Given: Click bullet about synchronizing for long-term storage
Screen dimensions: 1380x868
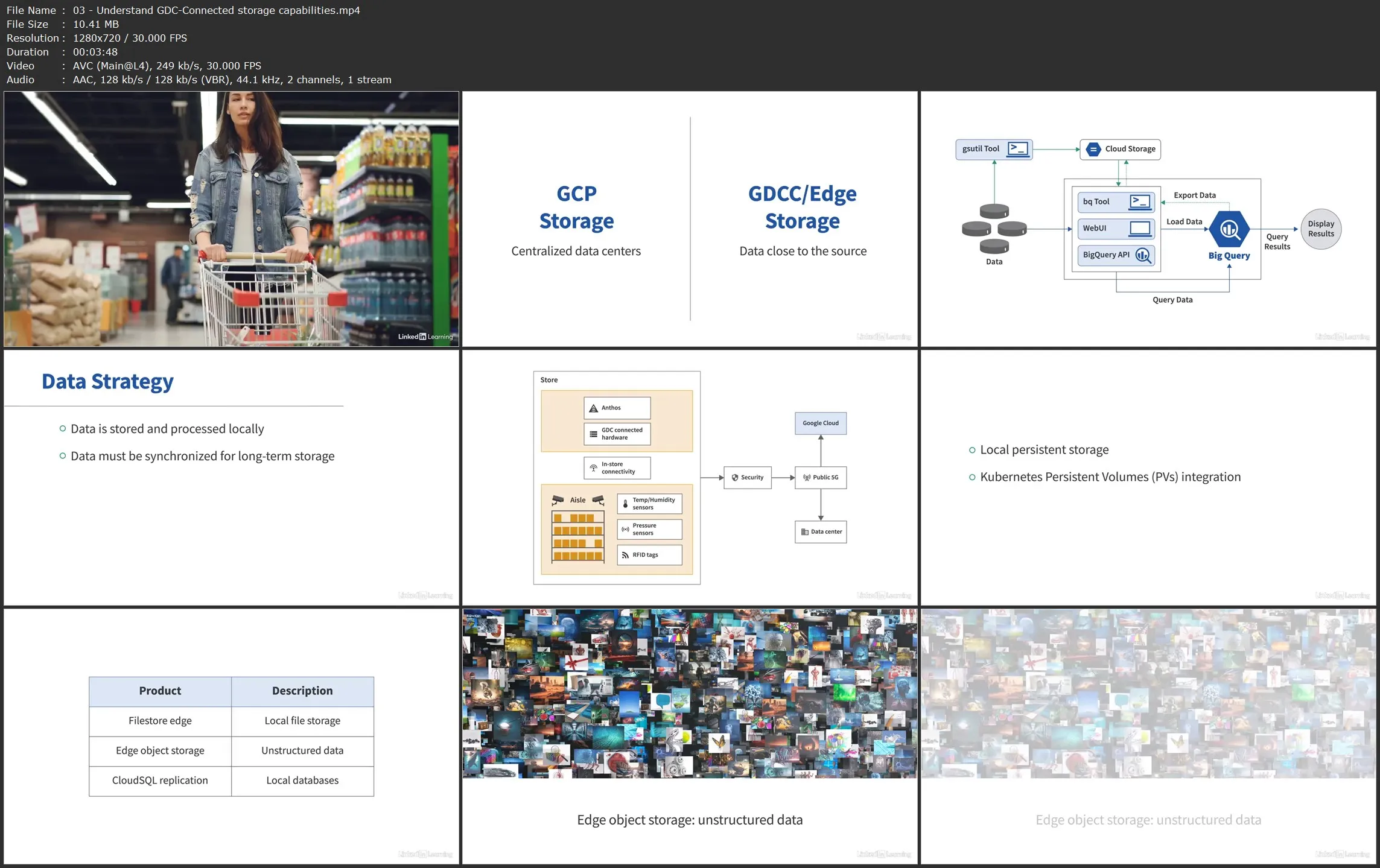Looking at the screenshot, I should tap(202, 456).
